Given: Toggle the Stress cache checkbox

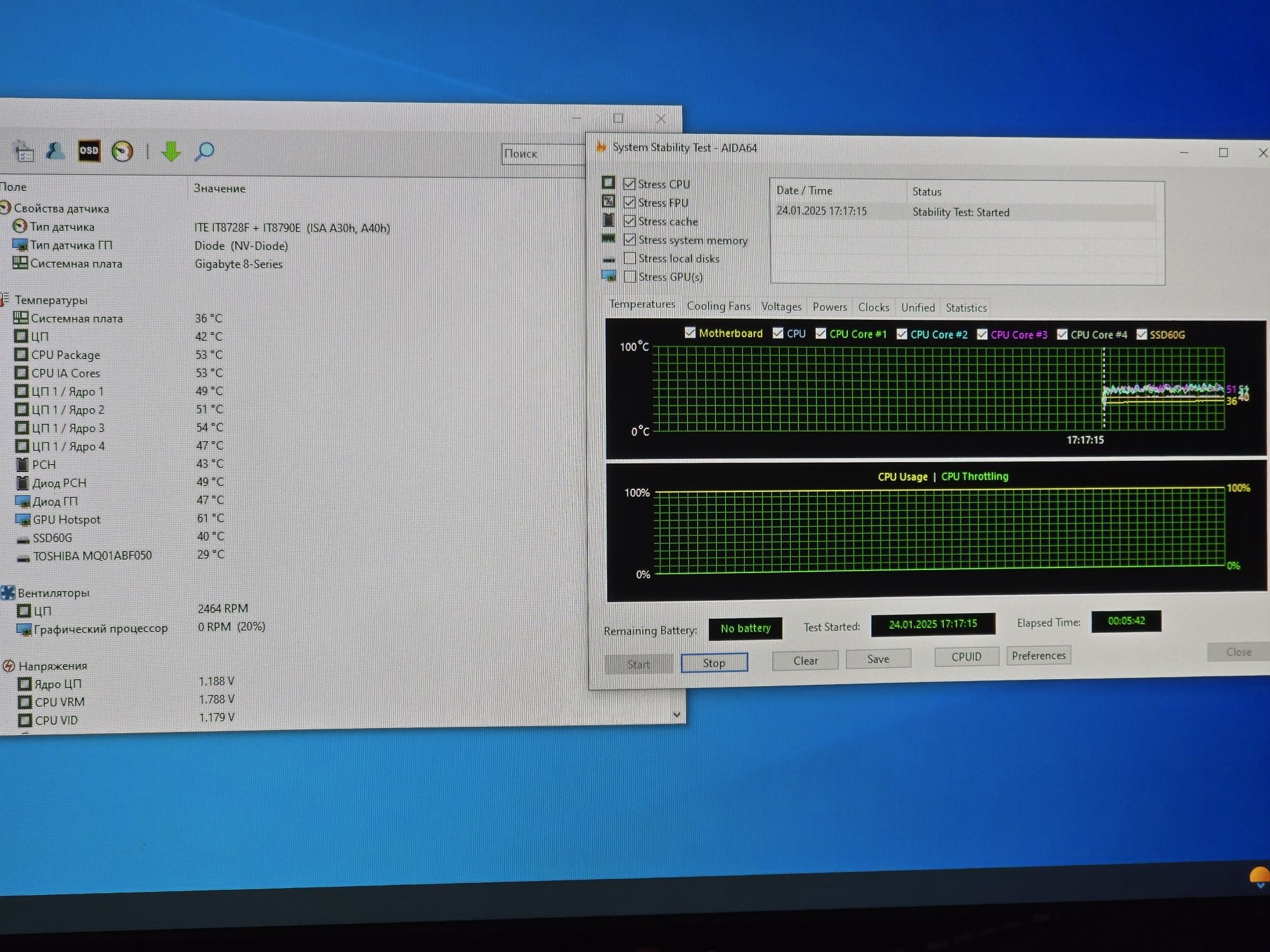Looking at the screenshot, I should (629, 220).
